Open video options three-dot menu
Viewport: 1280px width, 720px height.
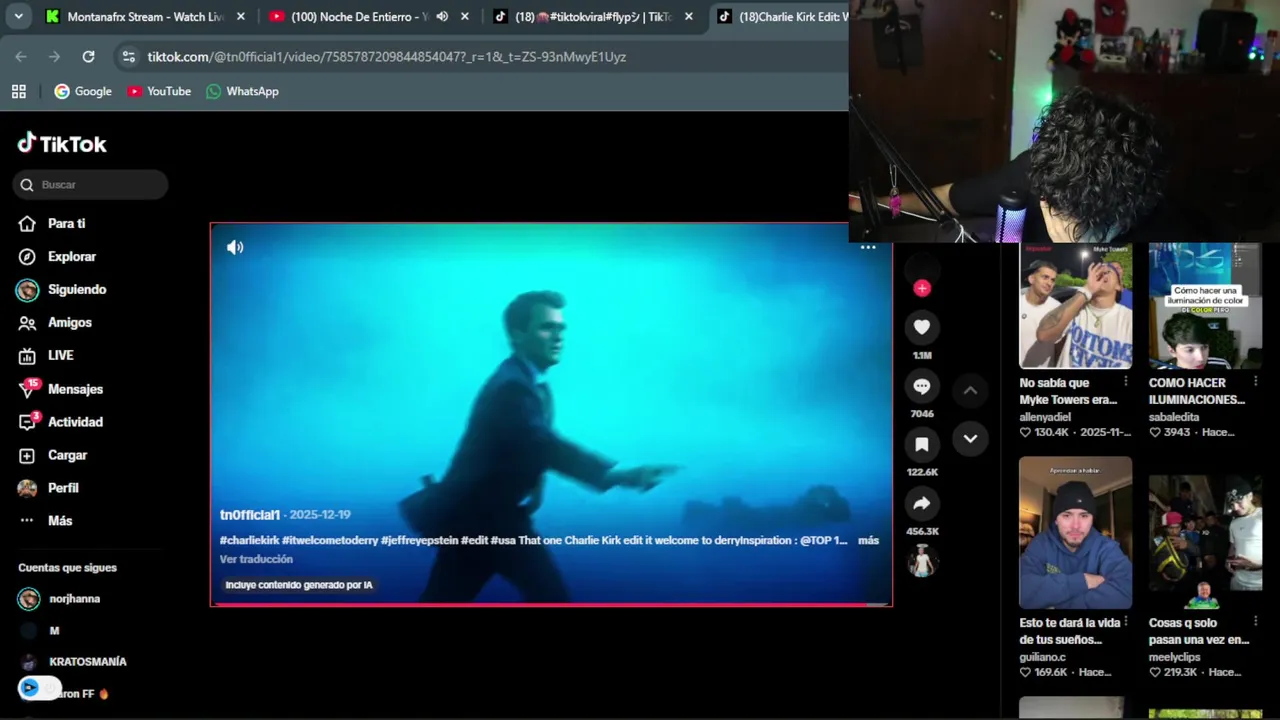[868, 247]
